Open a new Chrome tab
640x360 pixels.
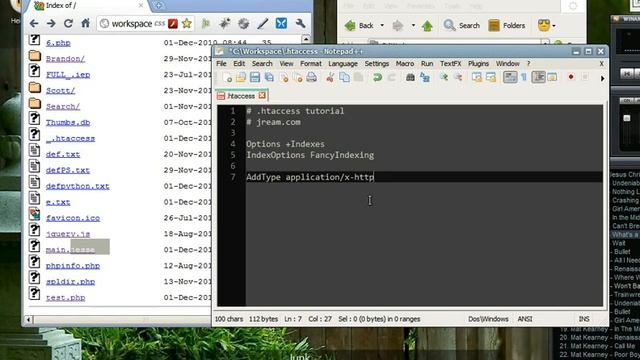pyautogui.click(x=159, y=5)
